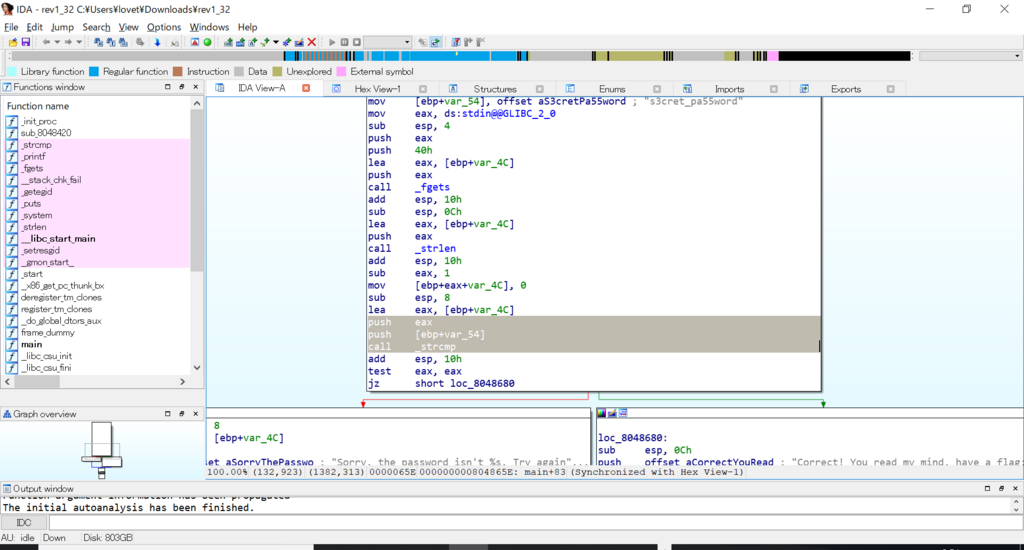This screenshot has height=550, width=1024.
Task: Select the _system function in the list
Action: 36,215
